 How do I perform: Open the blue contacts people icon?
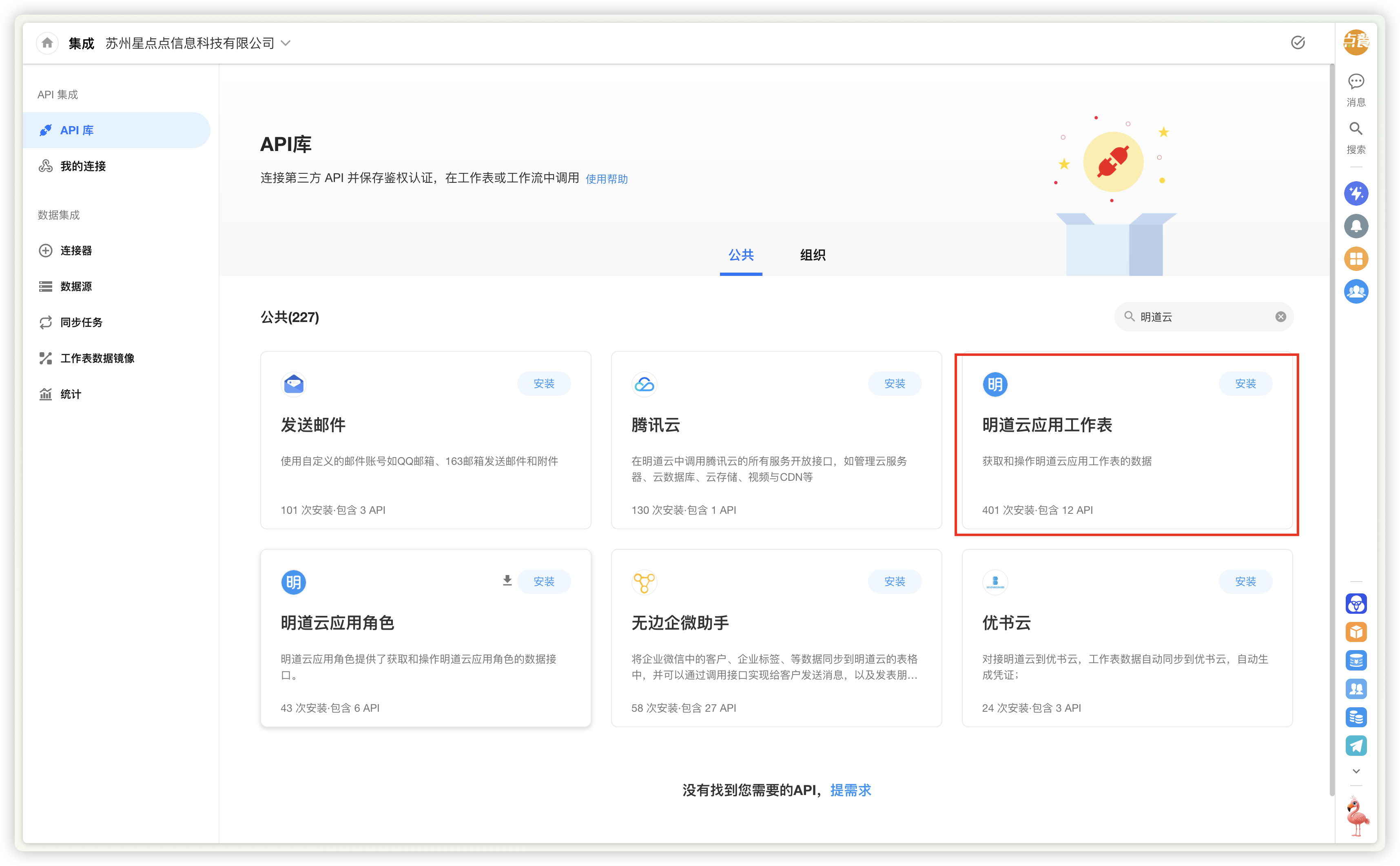pyautogui.click(x=1356, y=291)
